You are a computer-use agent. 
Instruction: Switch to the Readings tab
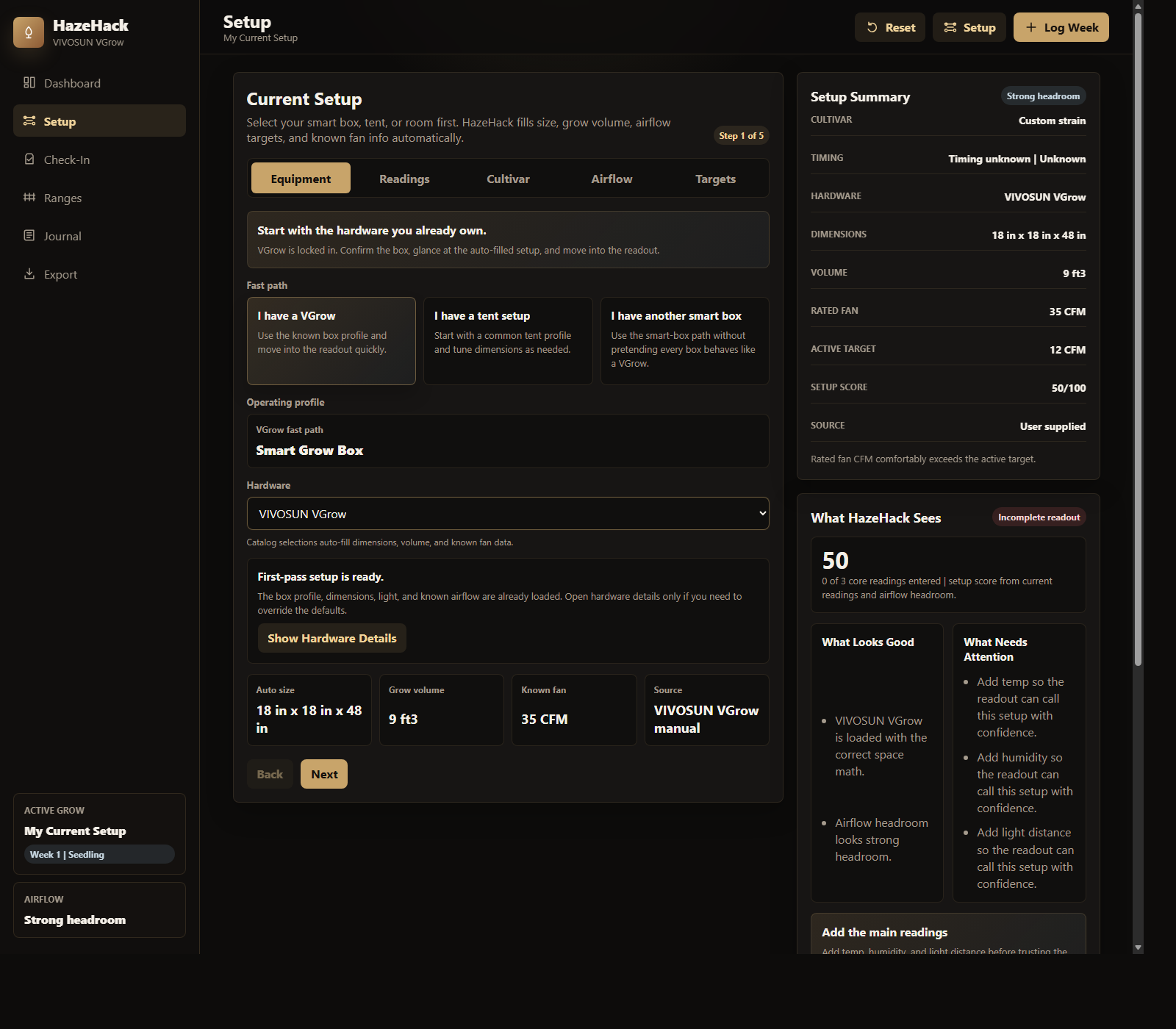point(404,178)
